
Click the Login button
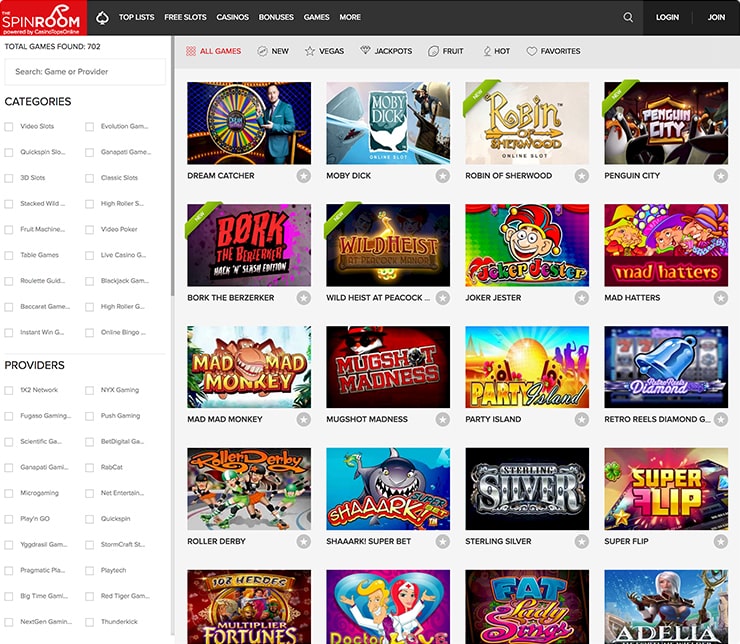[667, 17]
